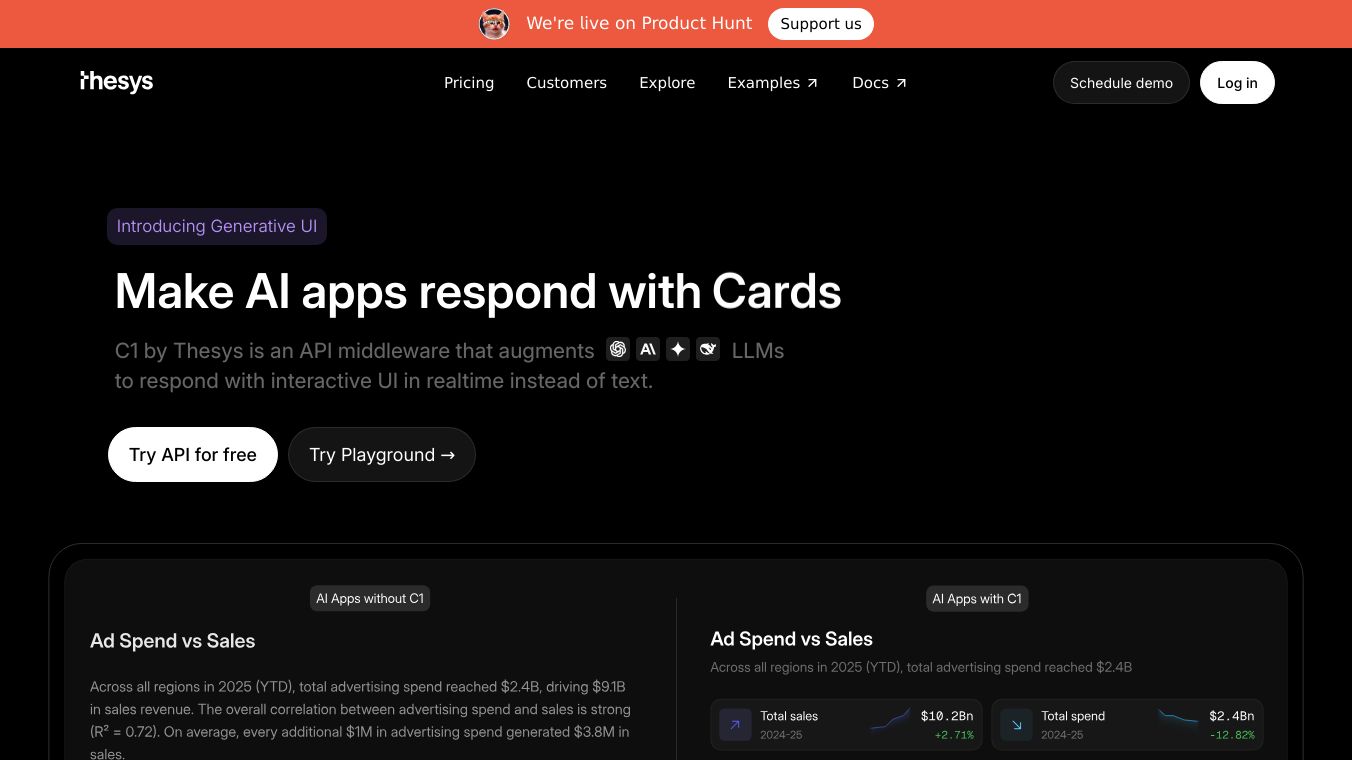Click the Introducing Generative UI badge
Screen dimensions: 1352x760
pyautogui.click(x=217, y=226)
